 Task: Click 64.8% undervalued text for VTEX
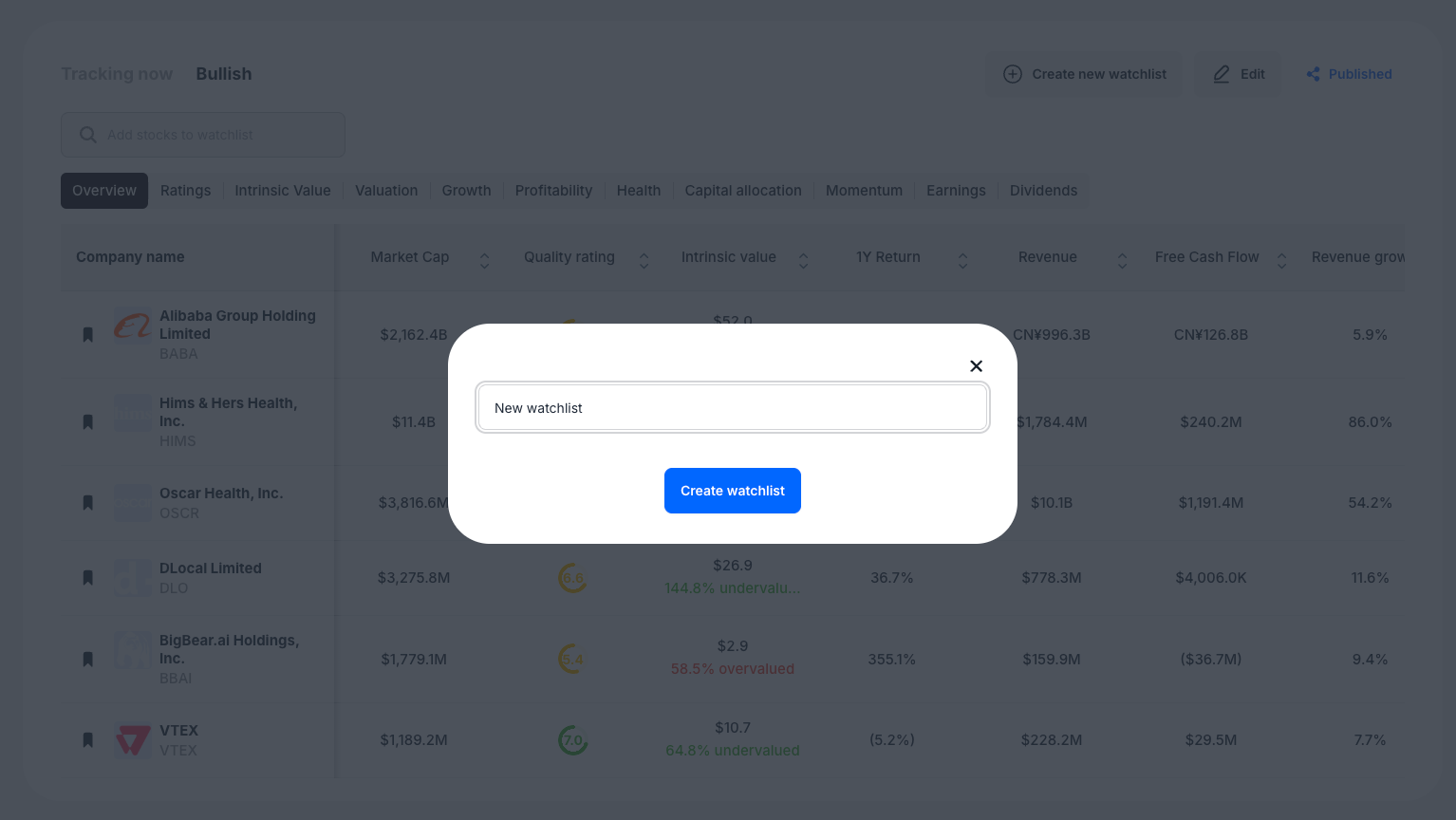733,751
